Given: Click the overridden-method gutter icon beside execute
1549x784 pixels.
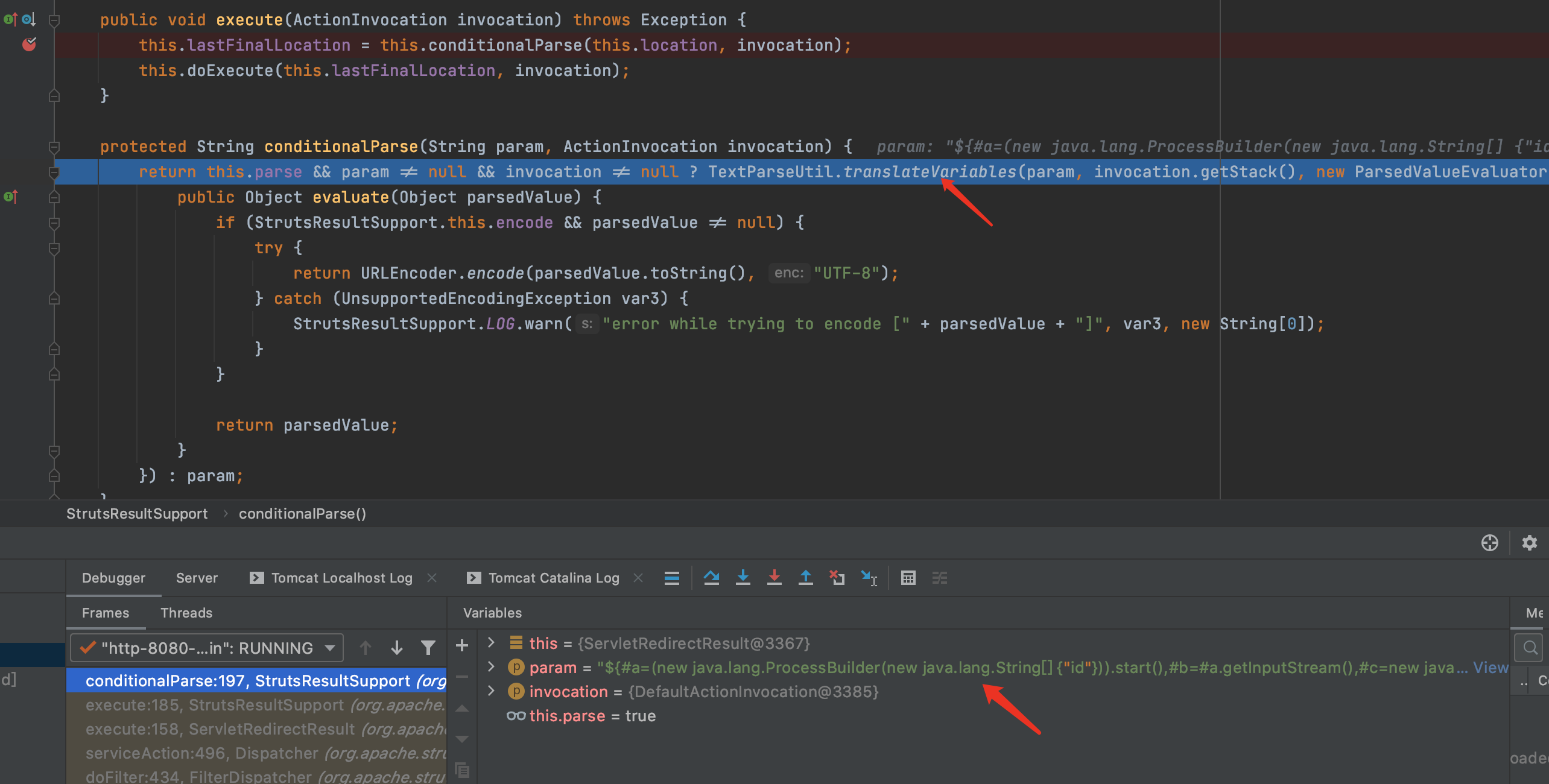Looking at the screenshot, I should coord(28,19).
